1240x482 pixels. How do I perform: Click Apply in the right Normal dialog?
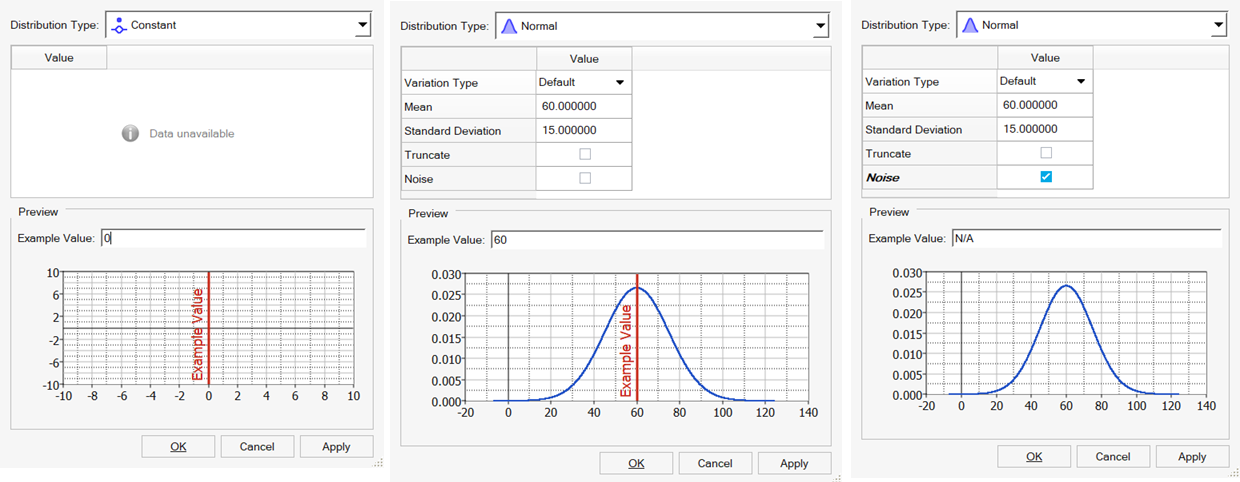1192,456
